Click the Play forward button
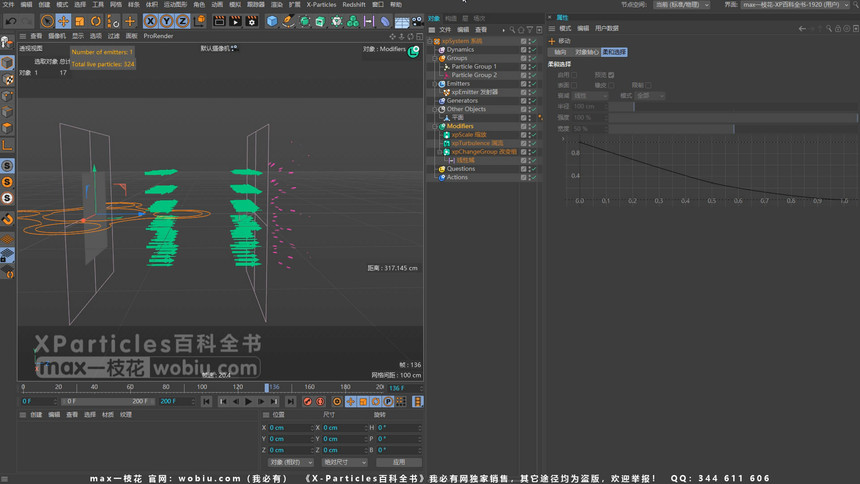Image resolution: width=860 pixels, height=484 pixels. (x=248, y=402)
